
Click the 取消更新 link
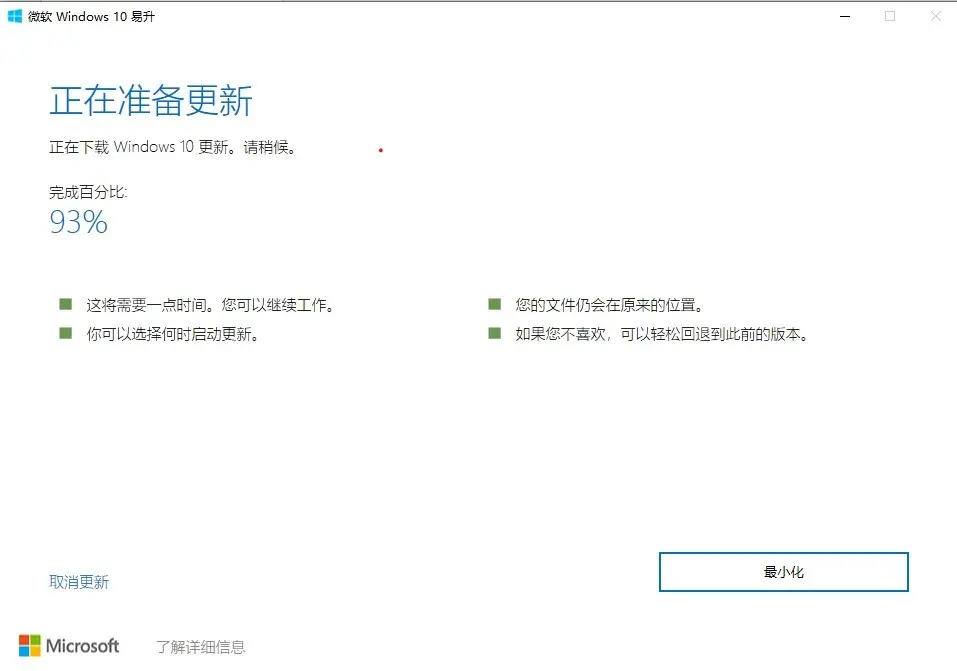pyautogui.click(x=79, y=582)
